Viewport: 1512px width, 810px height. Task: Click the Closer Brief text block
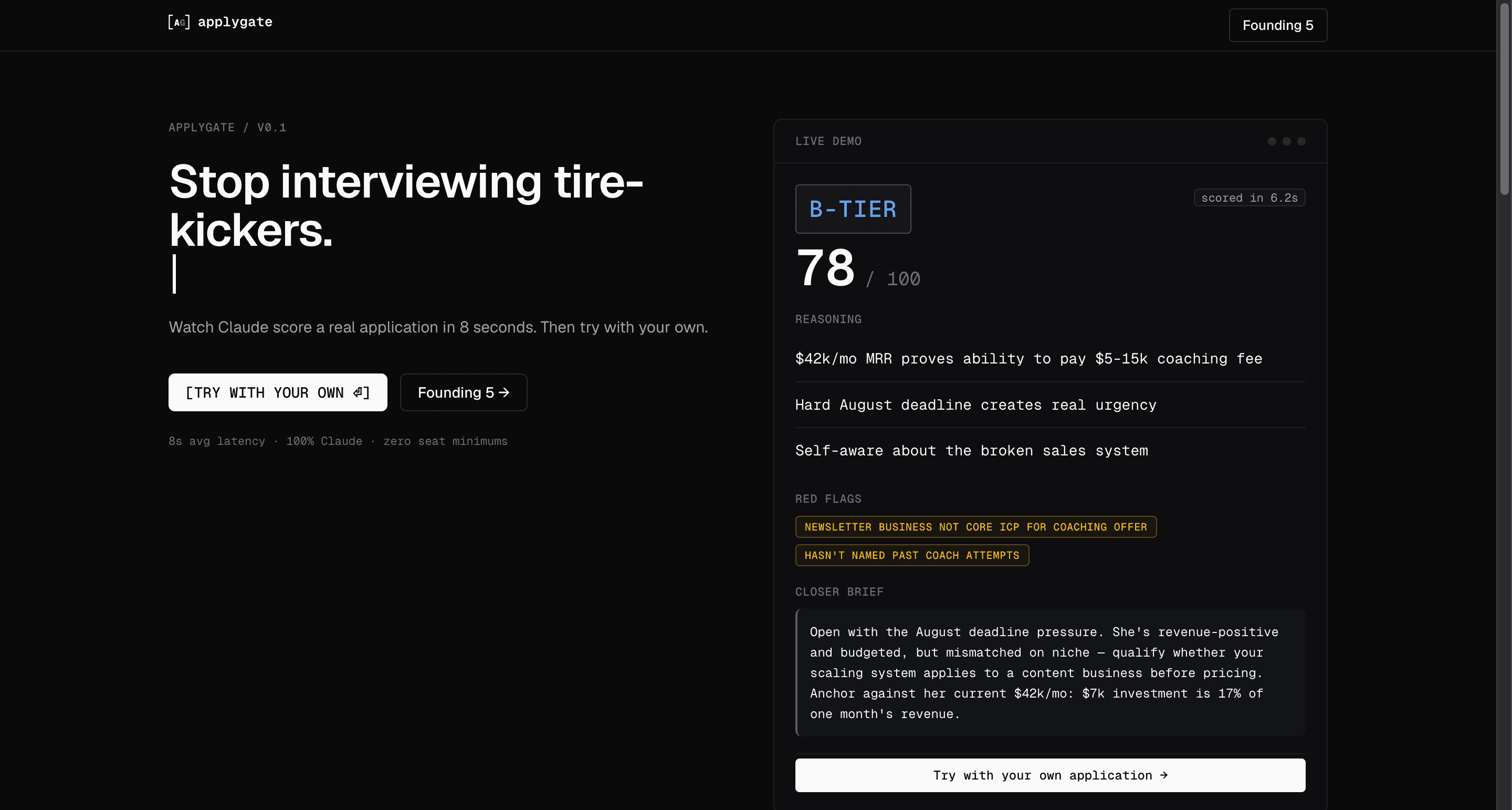[x=1049, y=672]
